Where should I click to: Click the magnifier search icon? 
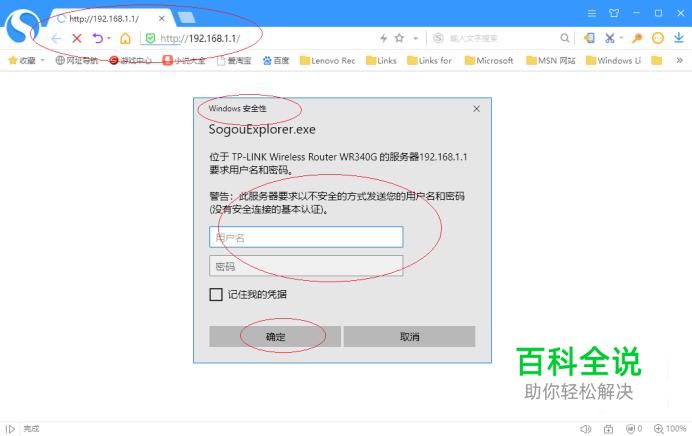tap(564, 38)
